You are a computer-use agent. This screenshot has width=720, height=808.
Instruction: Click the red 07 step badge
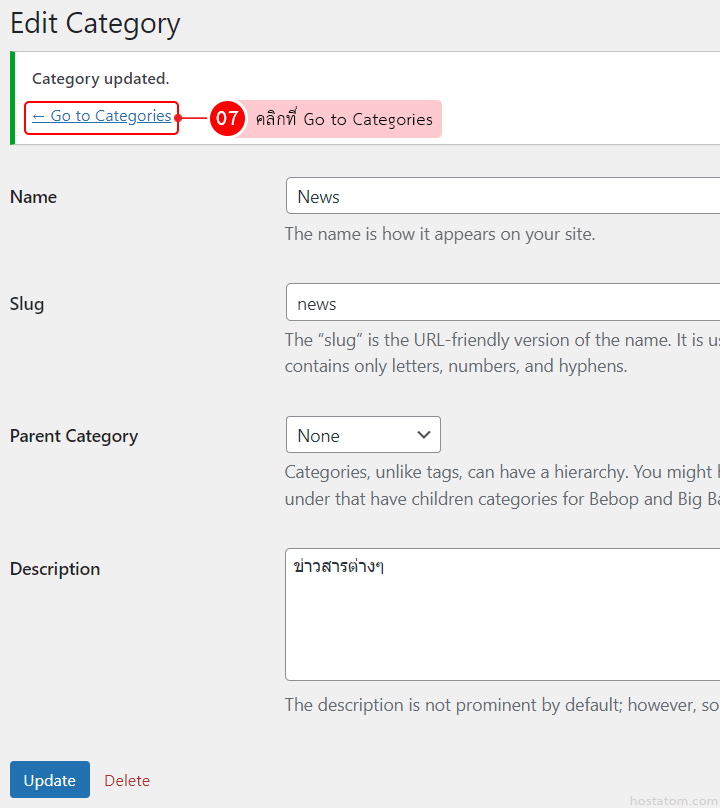point(227,118)
